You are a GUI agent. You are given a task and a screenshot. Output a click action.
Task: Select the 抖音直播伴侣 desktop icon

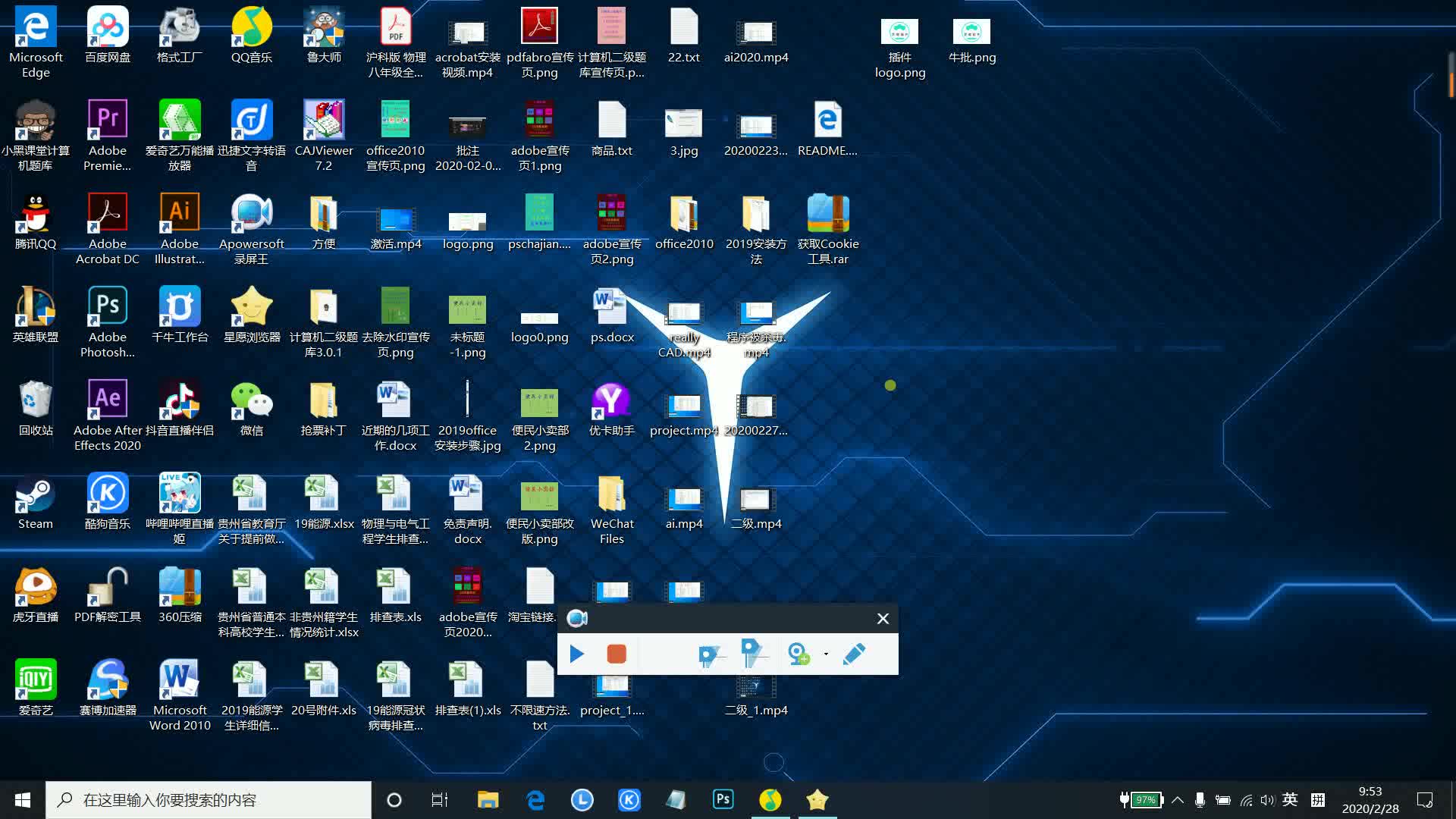(180, 408)
